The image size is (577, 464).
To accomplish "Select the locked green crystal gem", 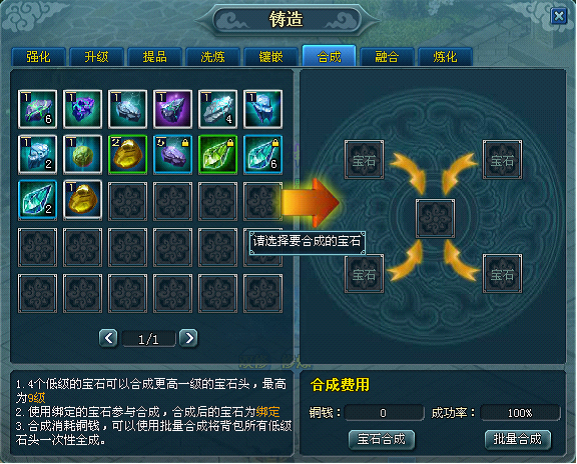I will click(217, 155).
